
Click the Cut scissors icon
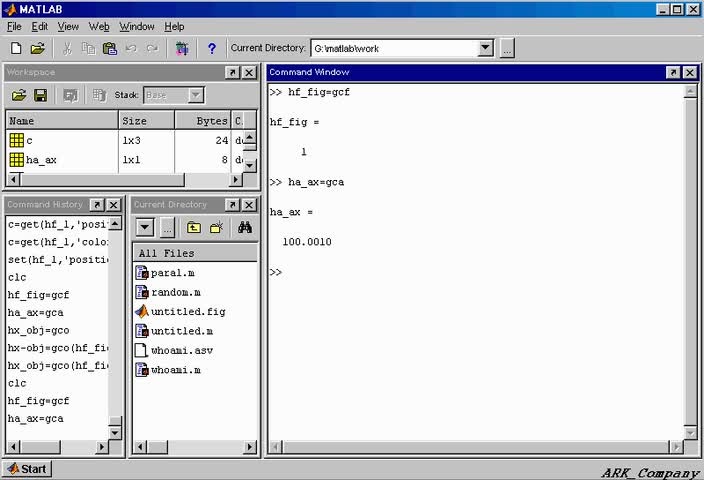(67, 48)
